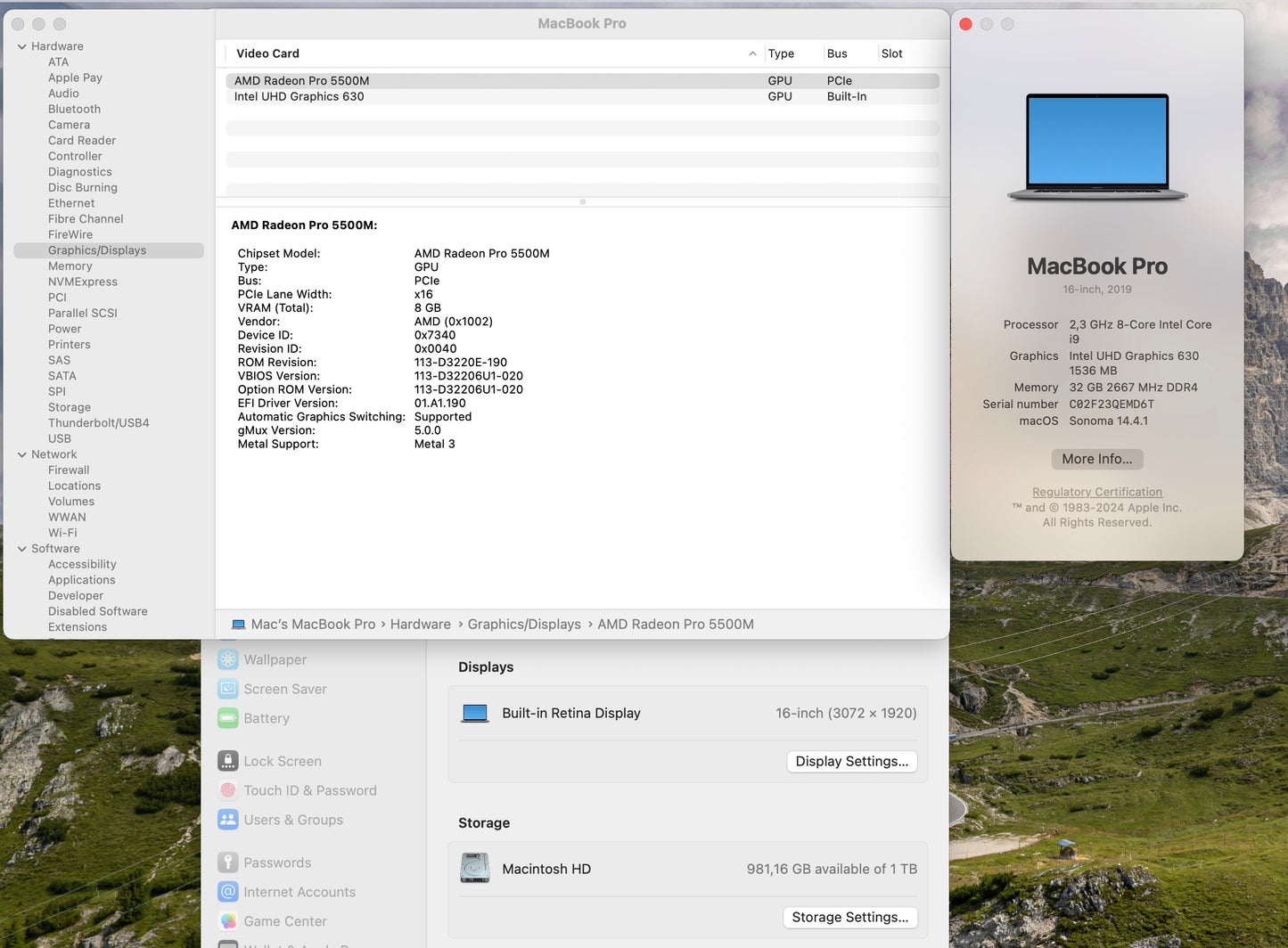
Task: Click the More Info button
Action: (1096, 459)
